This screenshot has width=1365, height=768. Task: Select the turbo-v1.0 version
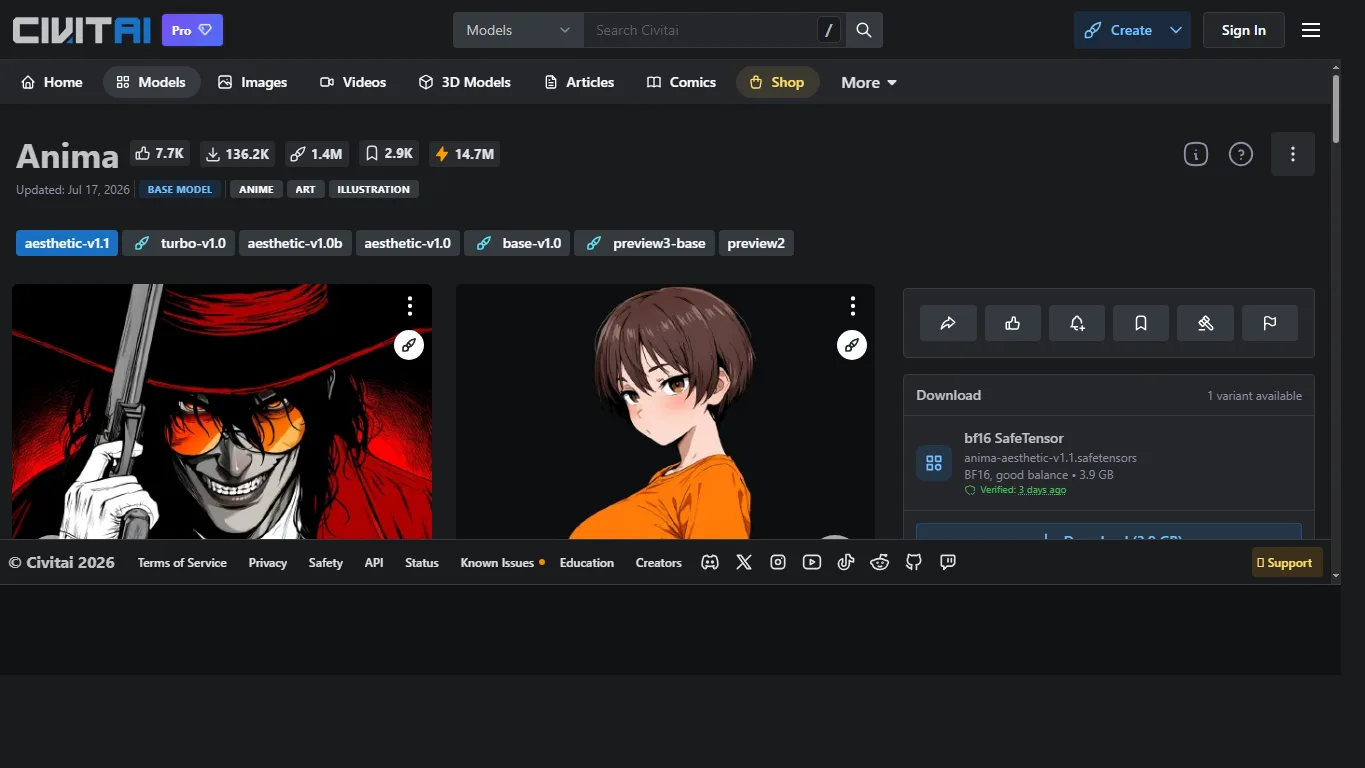click(x=179, y=243)
